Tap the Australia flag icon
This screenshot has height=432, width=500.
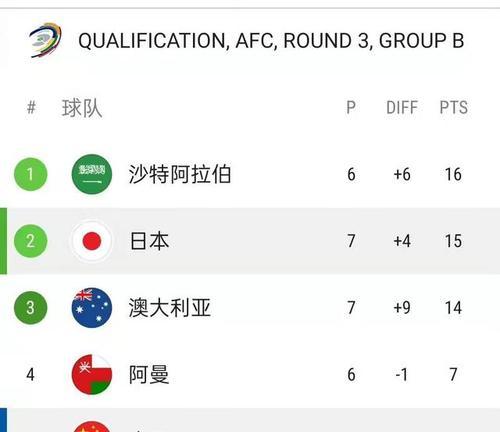(92, 308)
